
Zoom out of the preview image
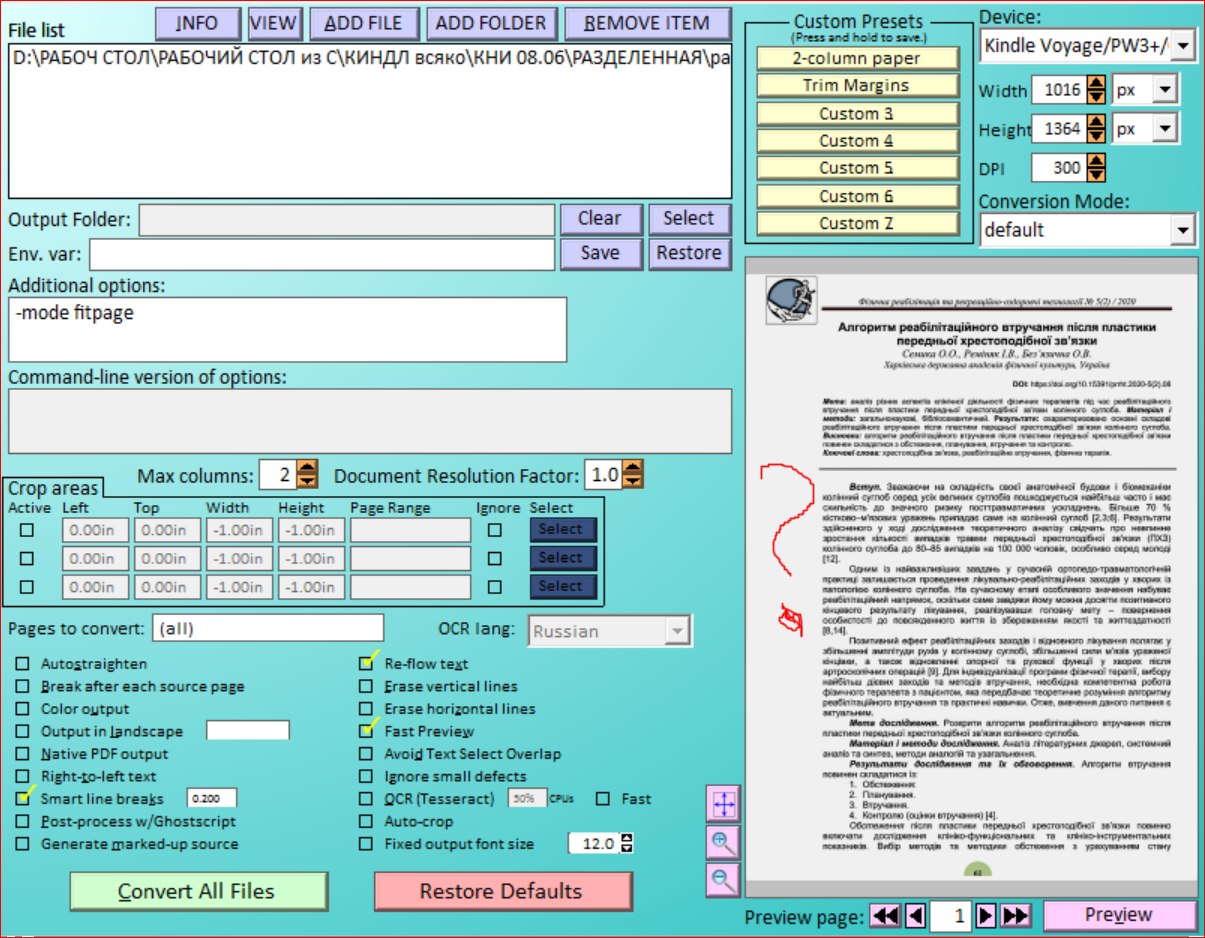click(722, 881)
